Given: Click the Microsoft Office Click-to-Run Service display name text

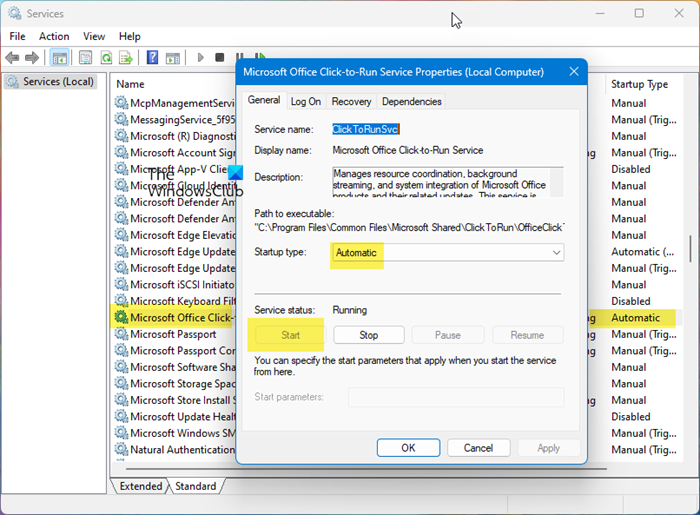Looking at the screenshot, I should coord(408,150).
